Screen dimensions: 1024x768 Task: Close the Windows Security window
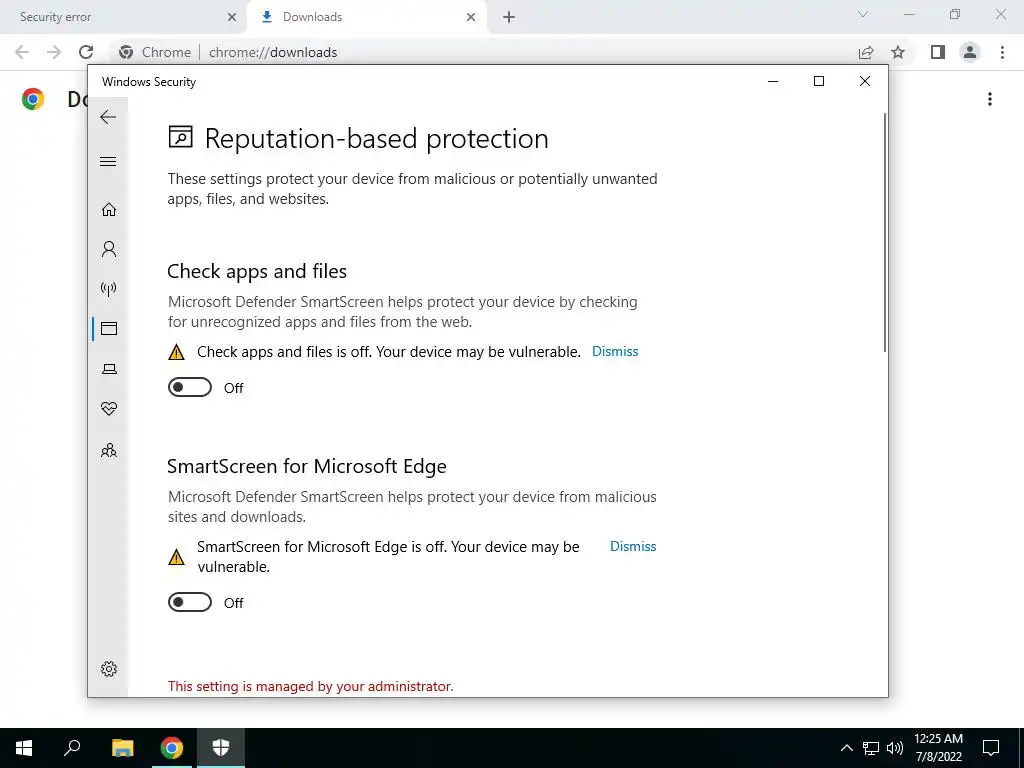[x=865, y=81]
